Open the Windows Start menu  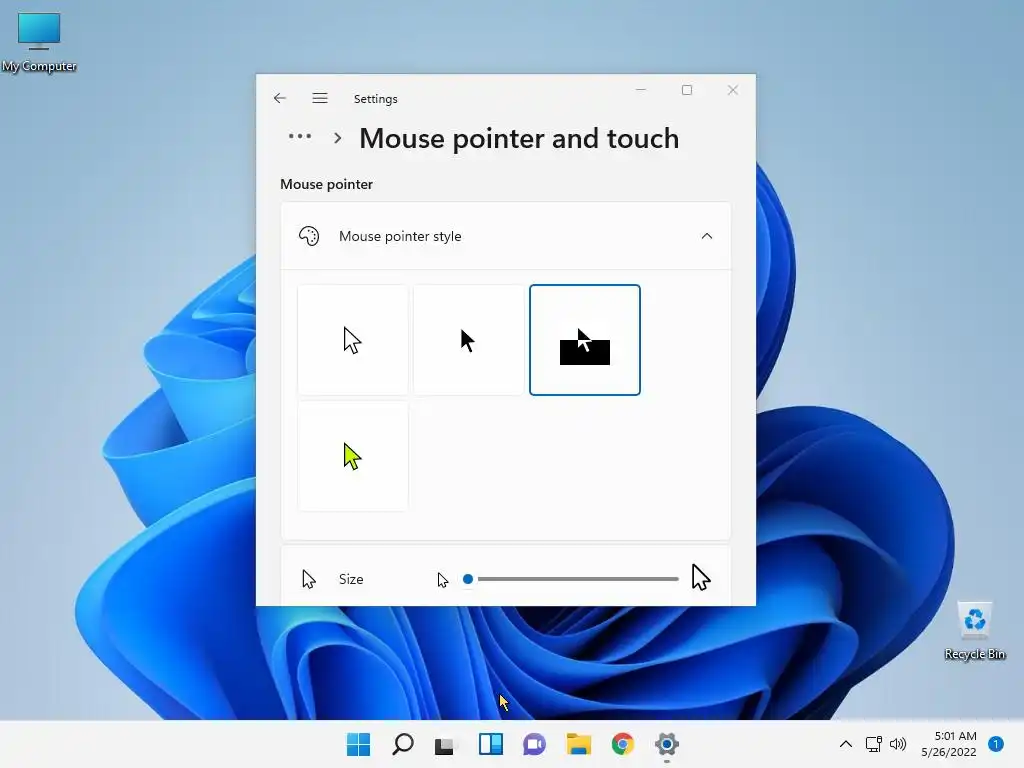pos(358,744)
